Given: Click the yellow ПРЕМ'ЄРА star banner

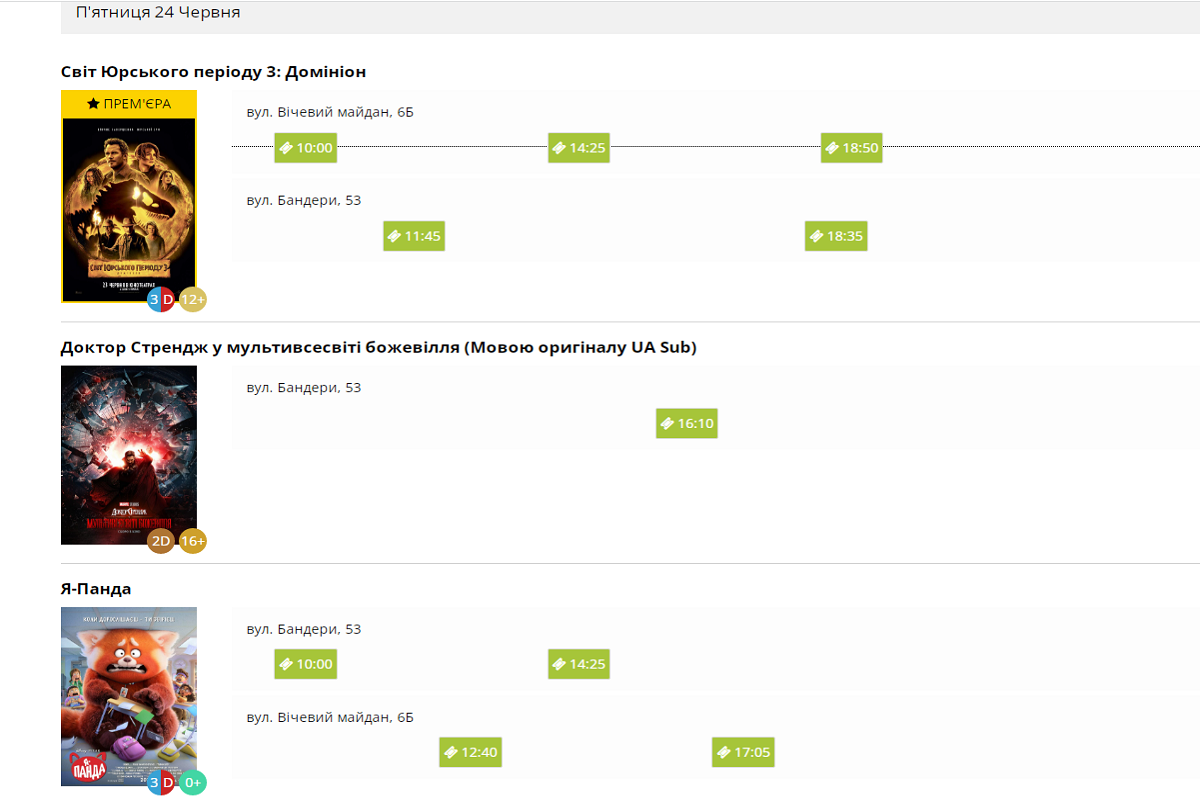Looking at the screenshot, I should click(x=129, y=104).
